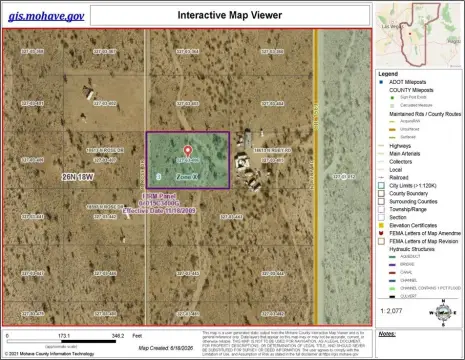Click the red CANAL line swatch

point(392,273)
